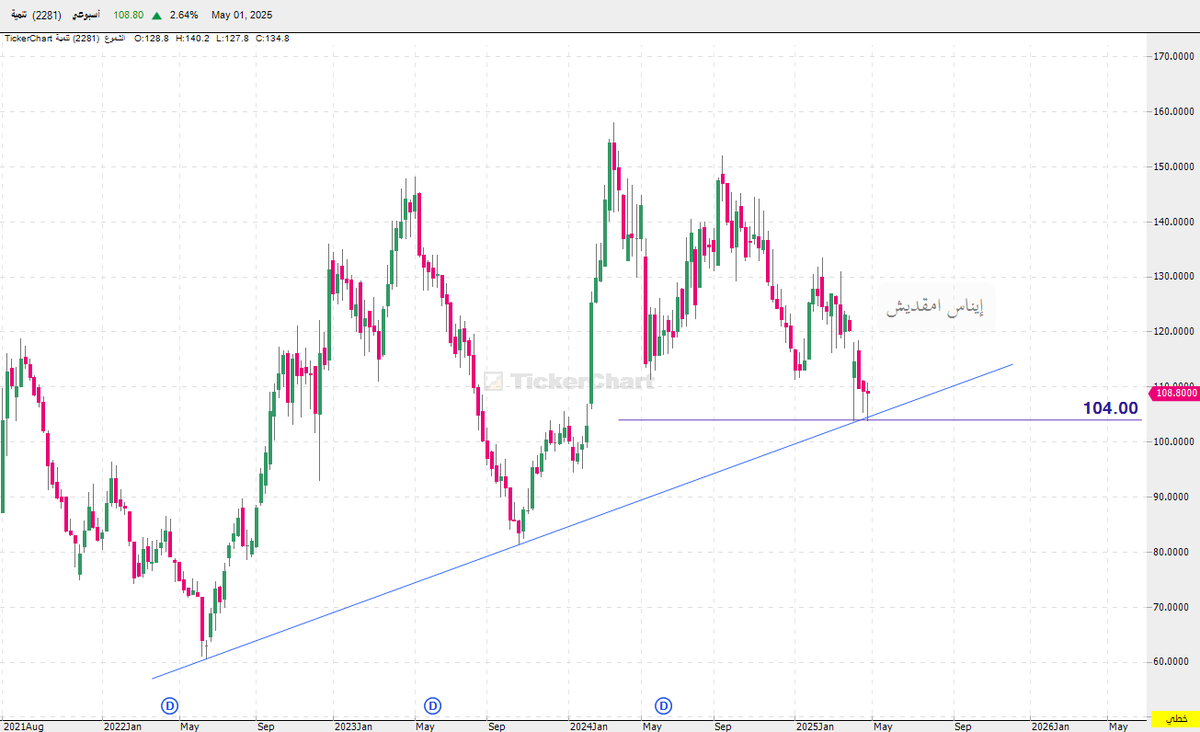This screenshot has width=1200, height=732.
Task: Click the green up-triangle price change indicator
Action: click(x=157, y=15)
